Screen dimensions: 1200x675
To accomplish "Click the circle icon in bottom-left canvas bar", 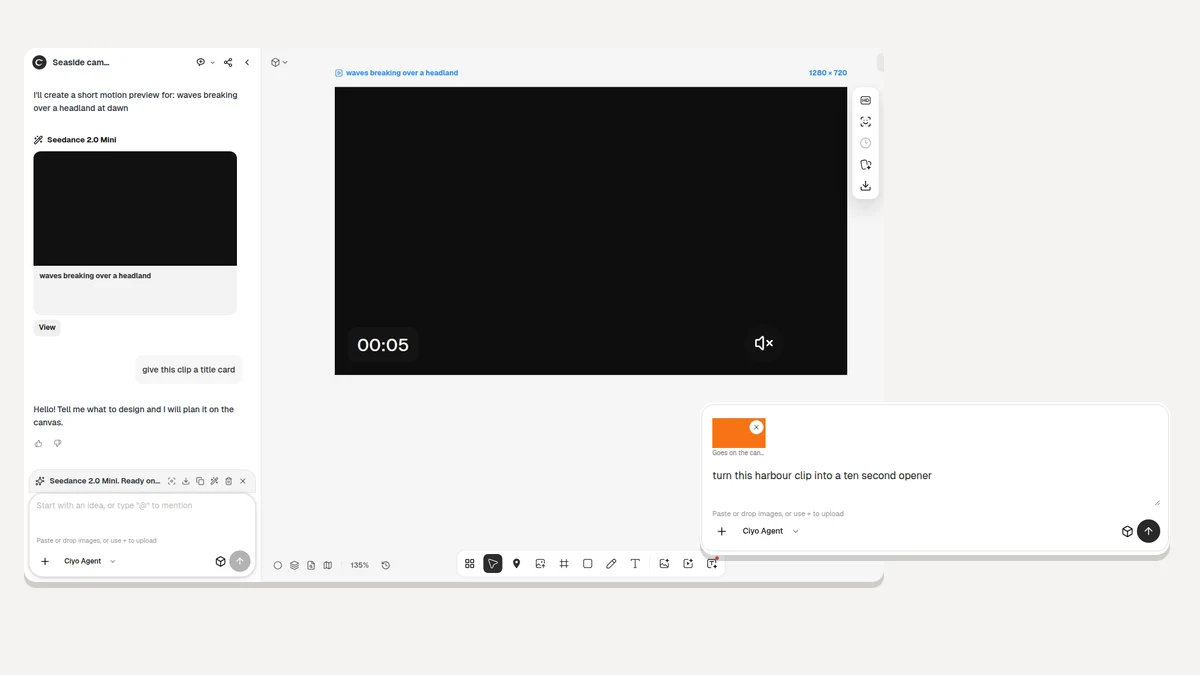I will click(278, 565).
